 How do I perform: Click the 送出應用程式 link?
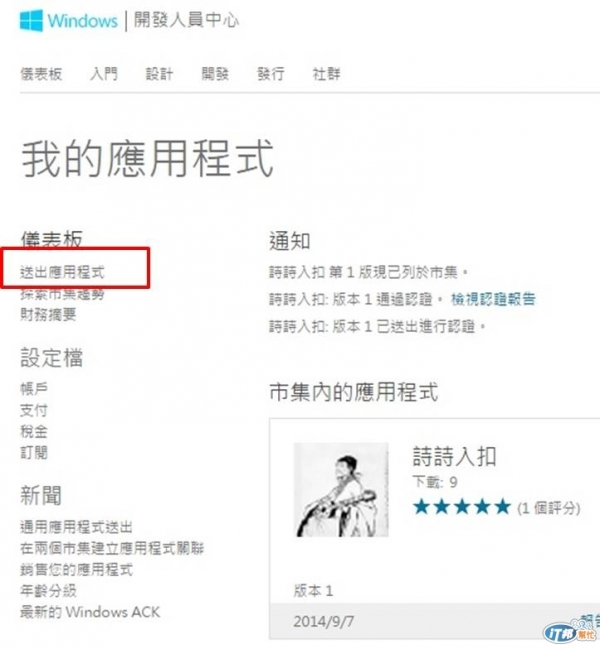(x=62, y=272)
